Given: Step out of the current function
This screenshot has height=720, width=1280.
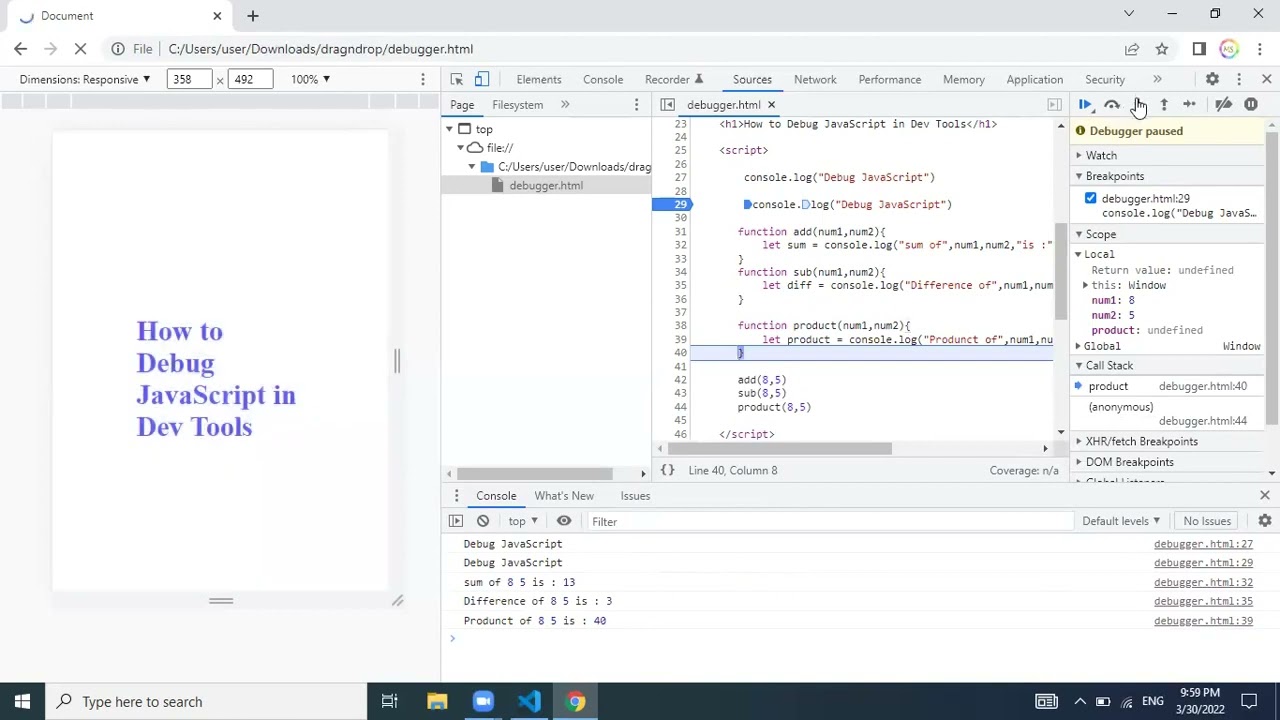Looking at the screenshot, I should tap(1164, 105).
